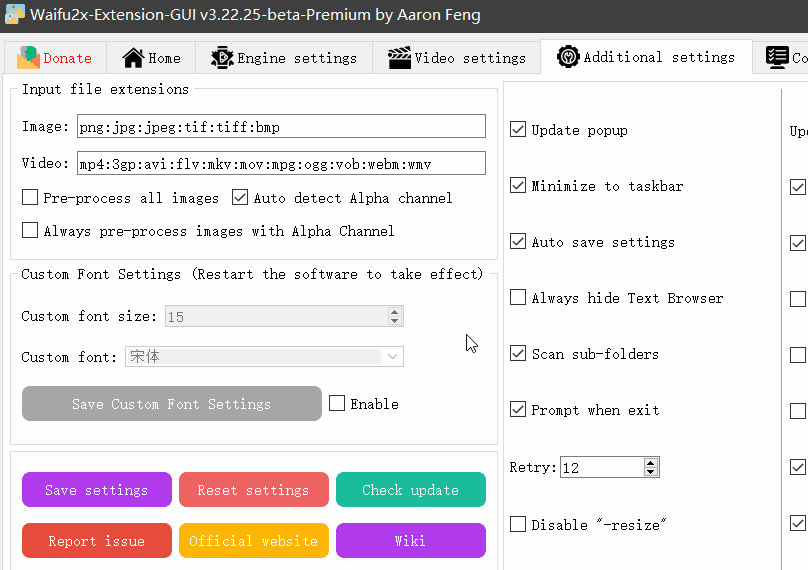Enable Always pre-process images with Alpha Channel

pyautogui.click(x=30, y=230)
